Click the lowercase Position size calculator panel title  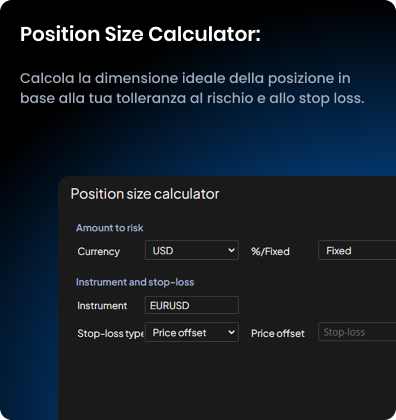pyautogui.click(x=145, y=194)
